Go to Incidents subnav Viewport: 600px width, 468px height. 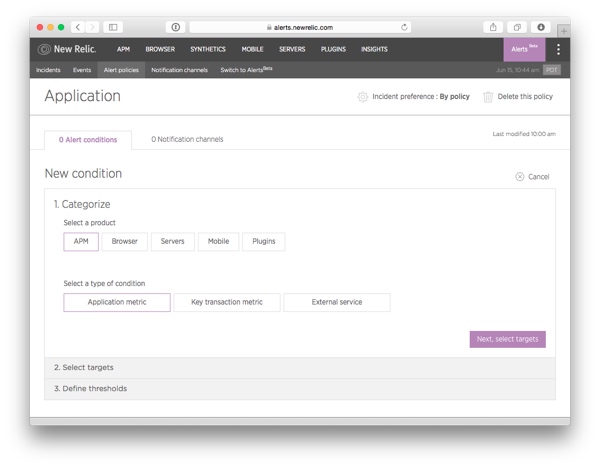point(48,70)
